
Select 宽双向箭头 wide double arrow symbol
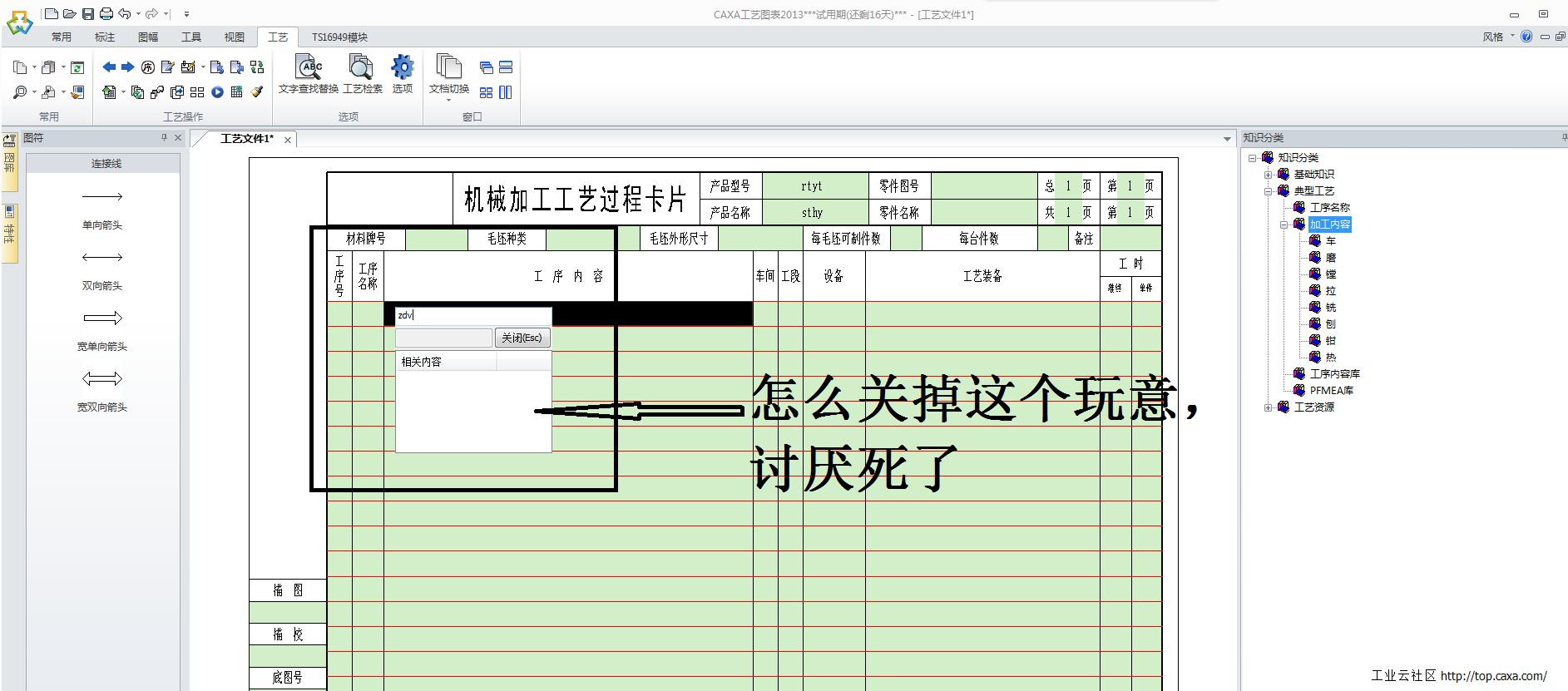click(x=102, y=390)
